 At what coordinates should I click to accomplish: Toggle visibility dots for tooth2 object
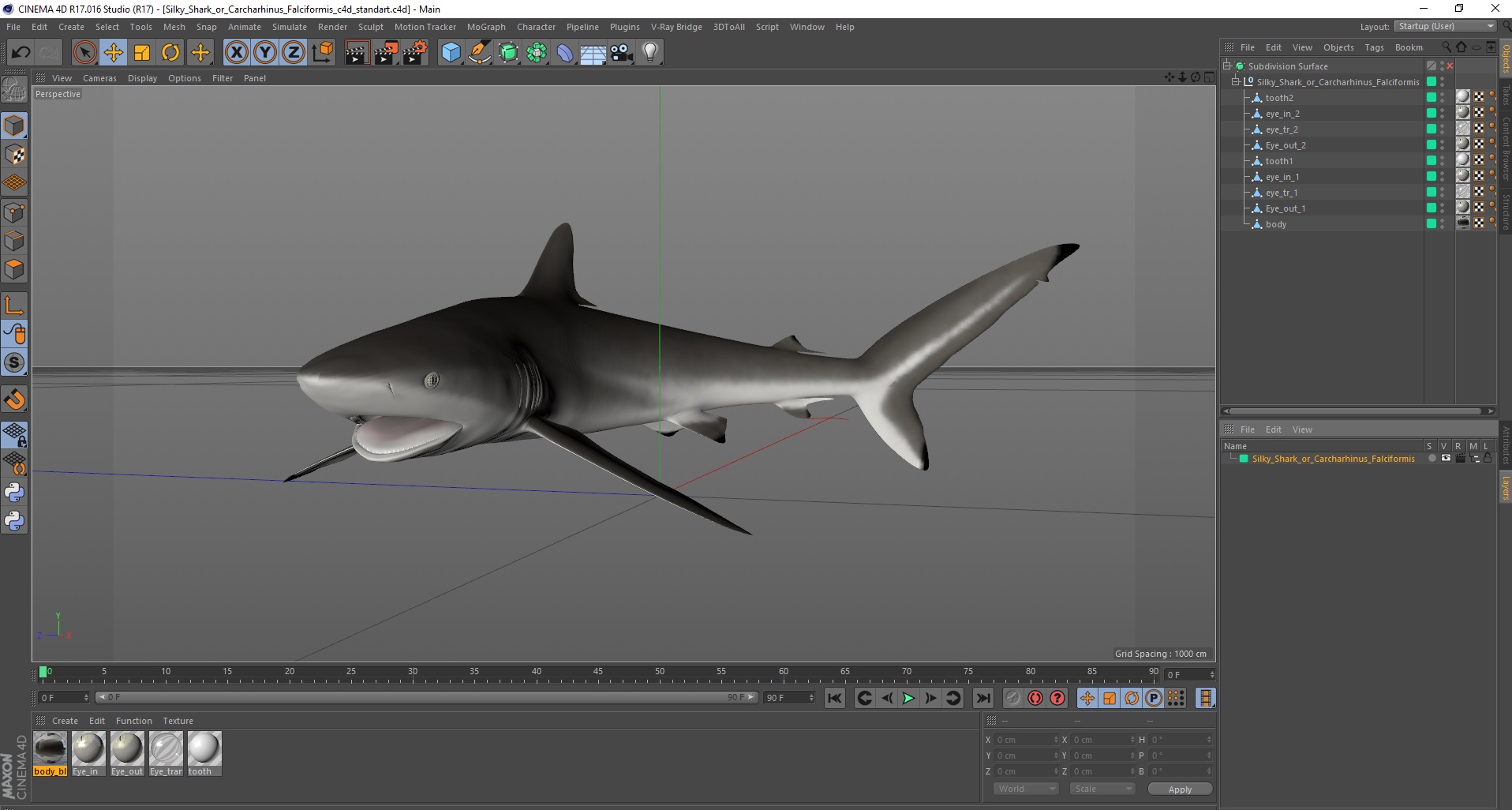[x=1443, y=98]
